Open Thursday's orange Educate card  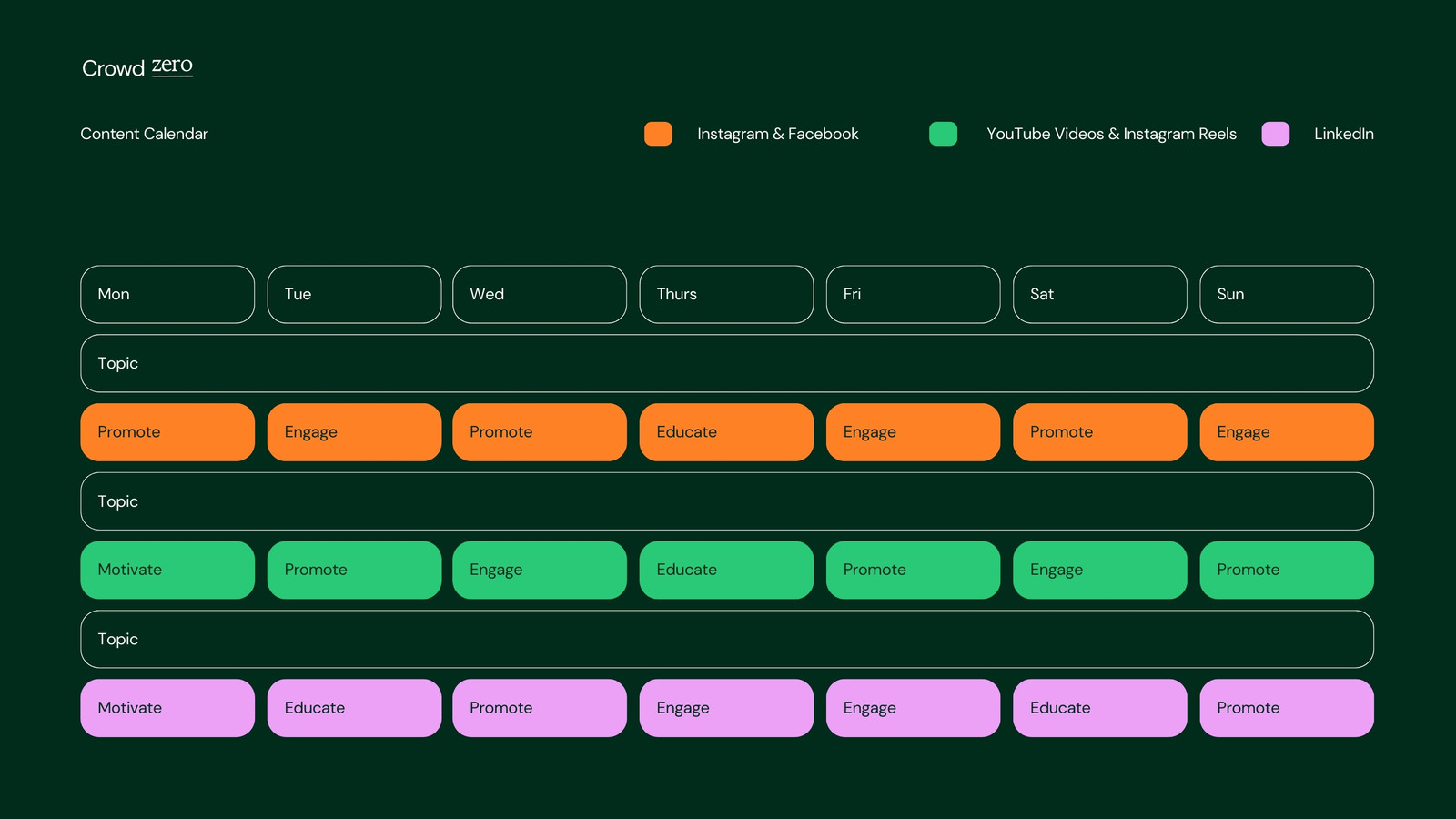(x=726, y=432)
